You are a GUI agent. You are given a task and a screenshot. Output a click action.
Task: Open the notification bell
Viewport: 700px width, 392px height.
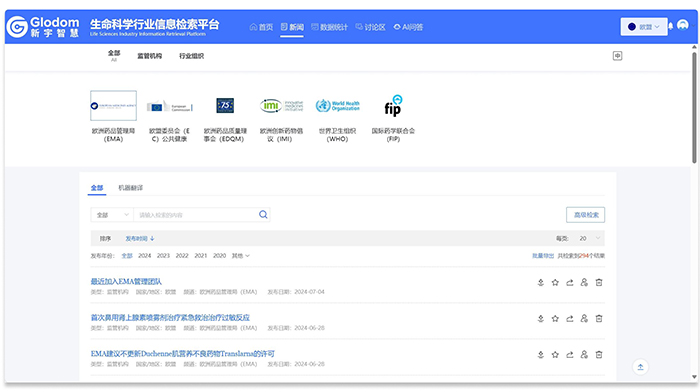(x=670, y=26)
